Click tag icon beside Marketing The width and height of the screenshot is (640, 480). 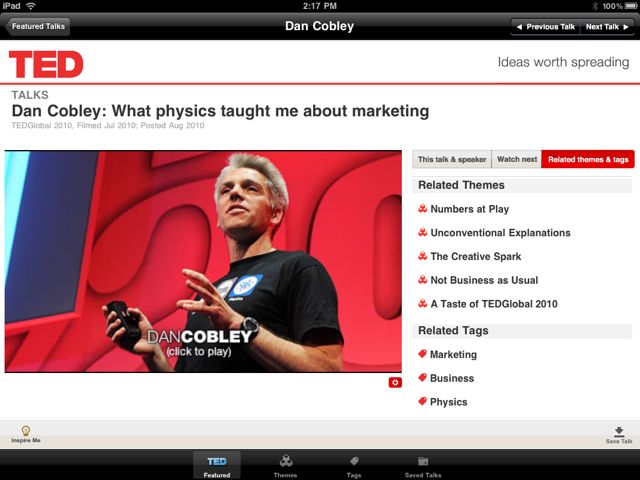pos(422,353)
